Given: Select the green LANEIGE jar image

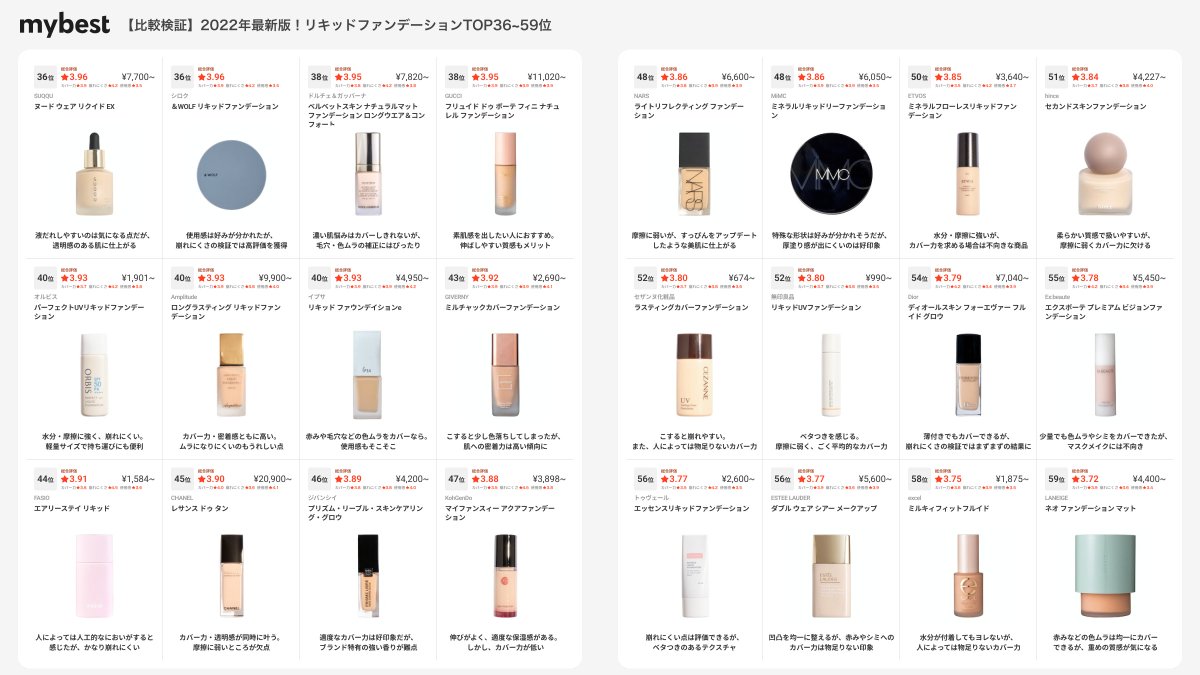Looking at the screenshot, I should point(1105,576).
